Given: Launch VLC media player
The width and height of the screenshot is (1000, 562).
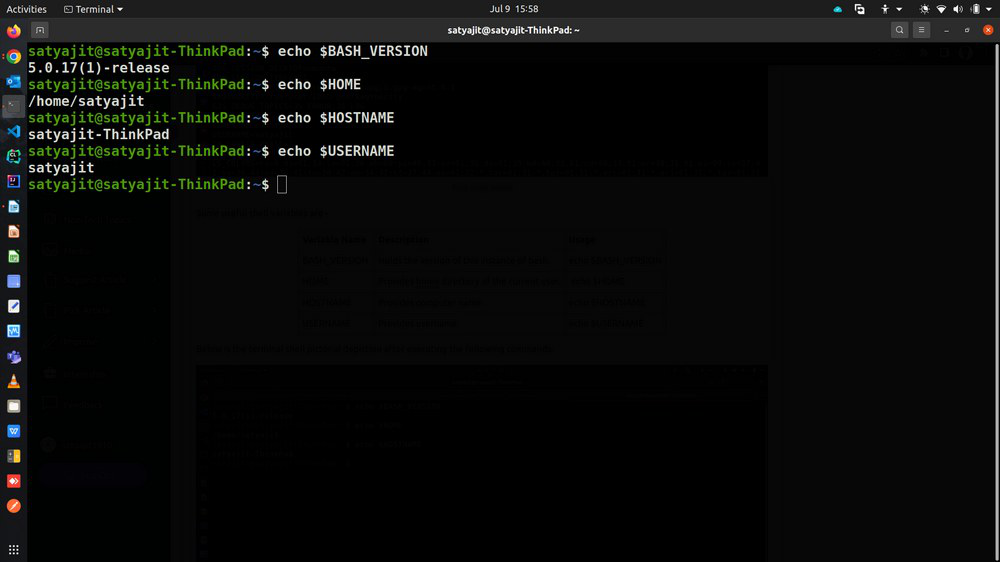Looking at the screenshot, I should click(x=14, y=382).
